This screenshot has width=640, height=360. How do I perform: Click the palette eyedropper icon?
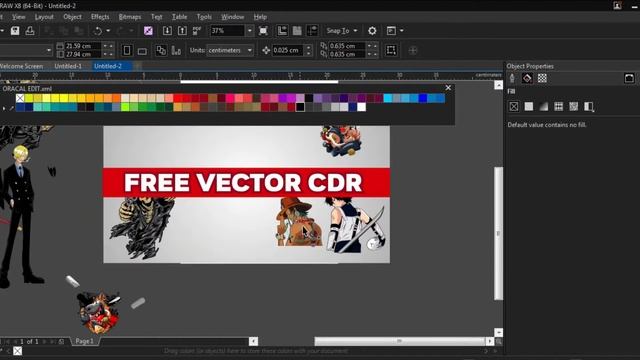pyautogui.click(x=11, y=108)
